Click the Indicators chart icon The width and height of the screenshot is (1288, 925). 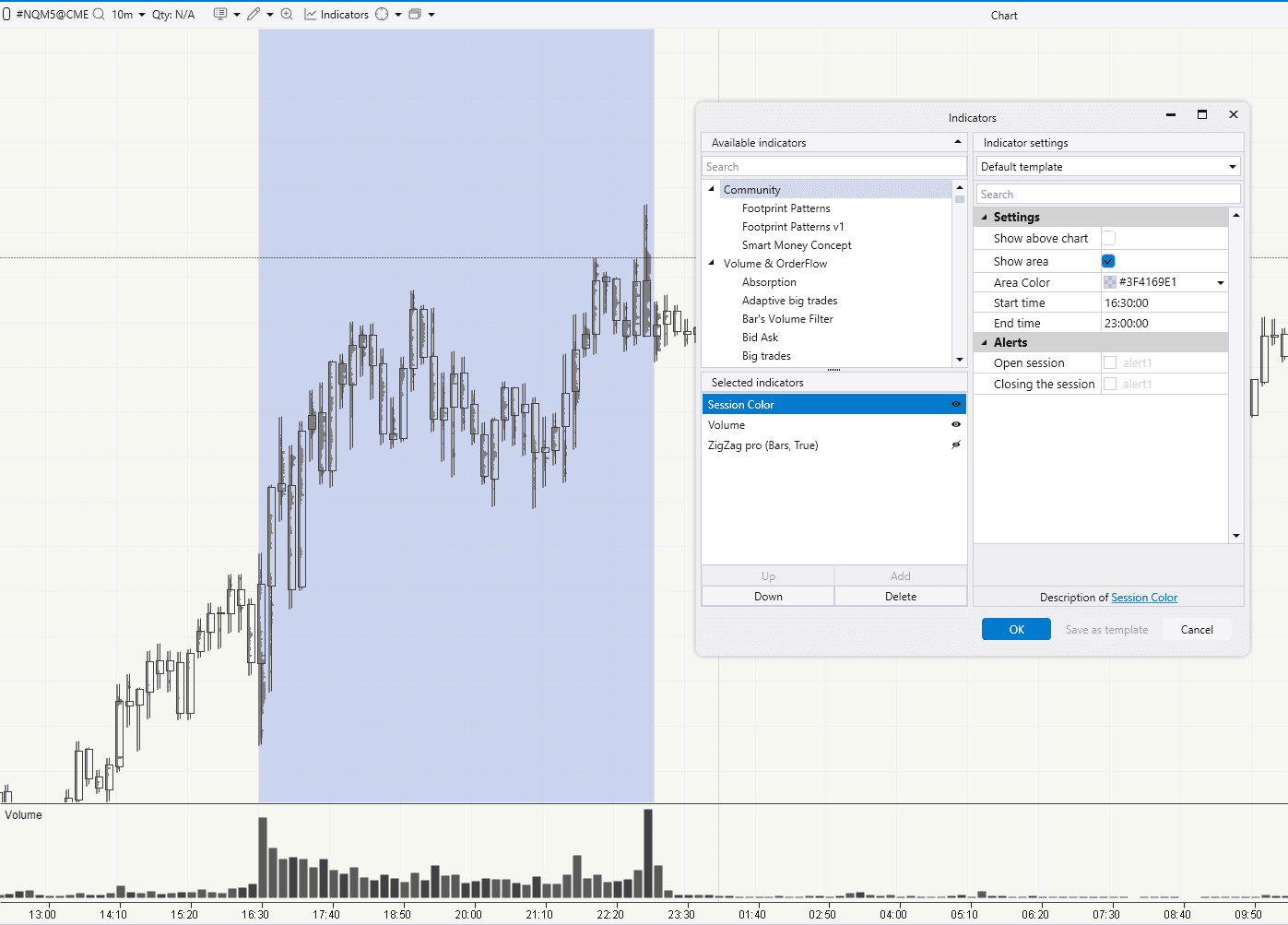coord(313,14)
